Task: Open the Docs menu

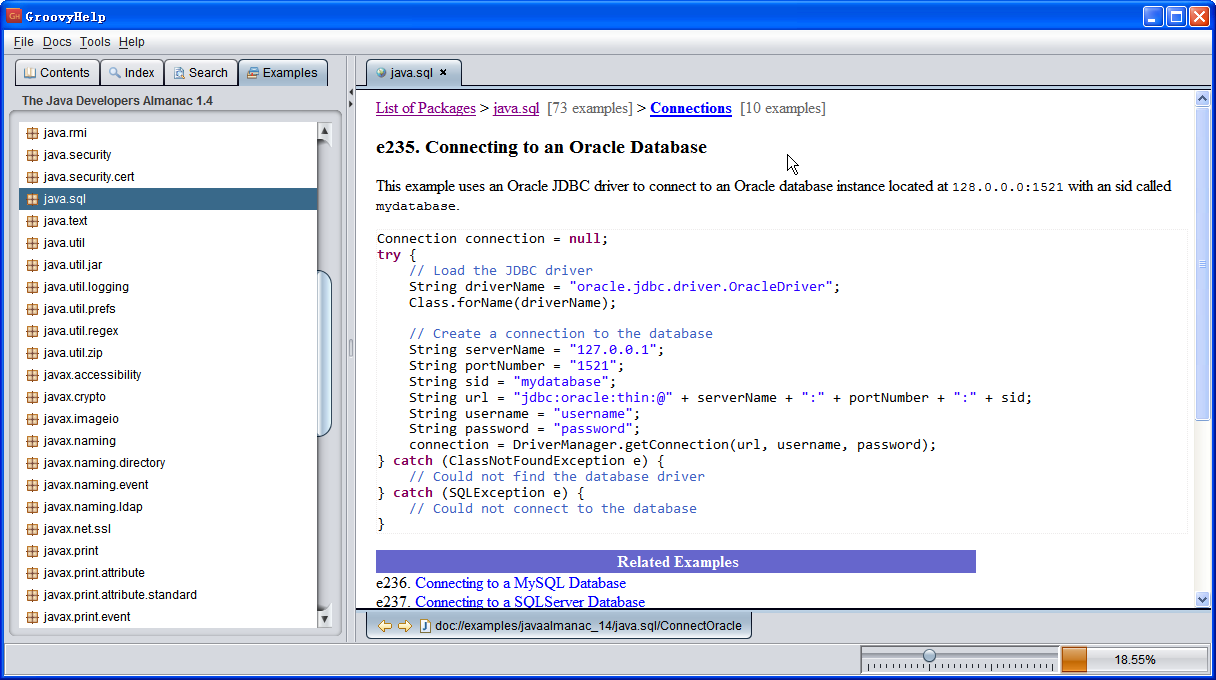Action: click(57, 42)
